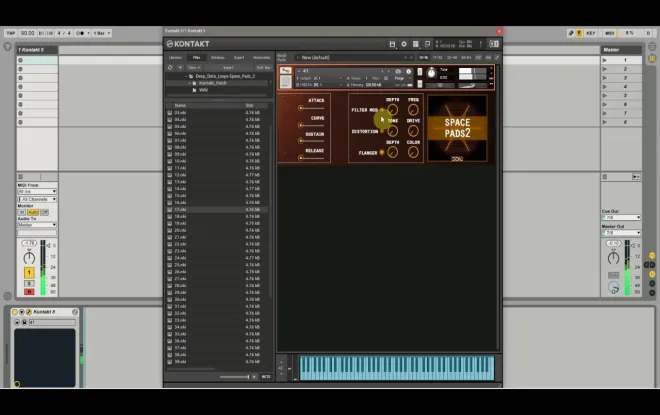This screenshot has height=415, width=660.
Task: Click the 03.nki file icon
Action: [170, 113]
